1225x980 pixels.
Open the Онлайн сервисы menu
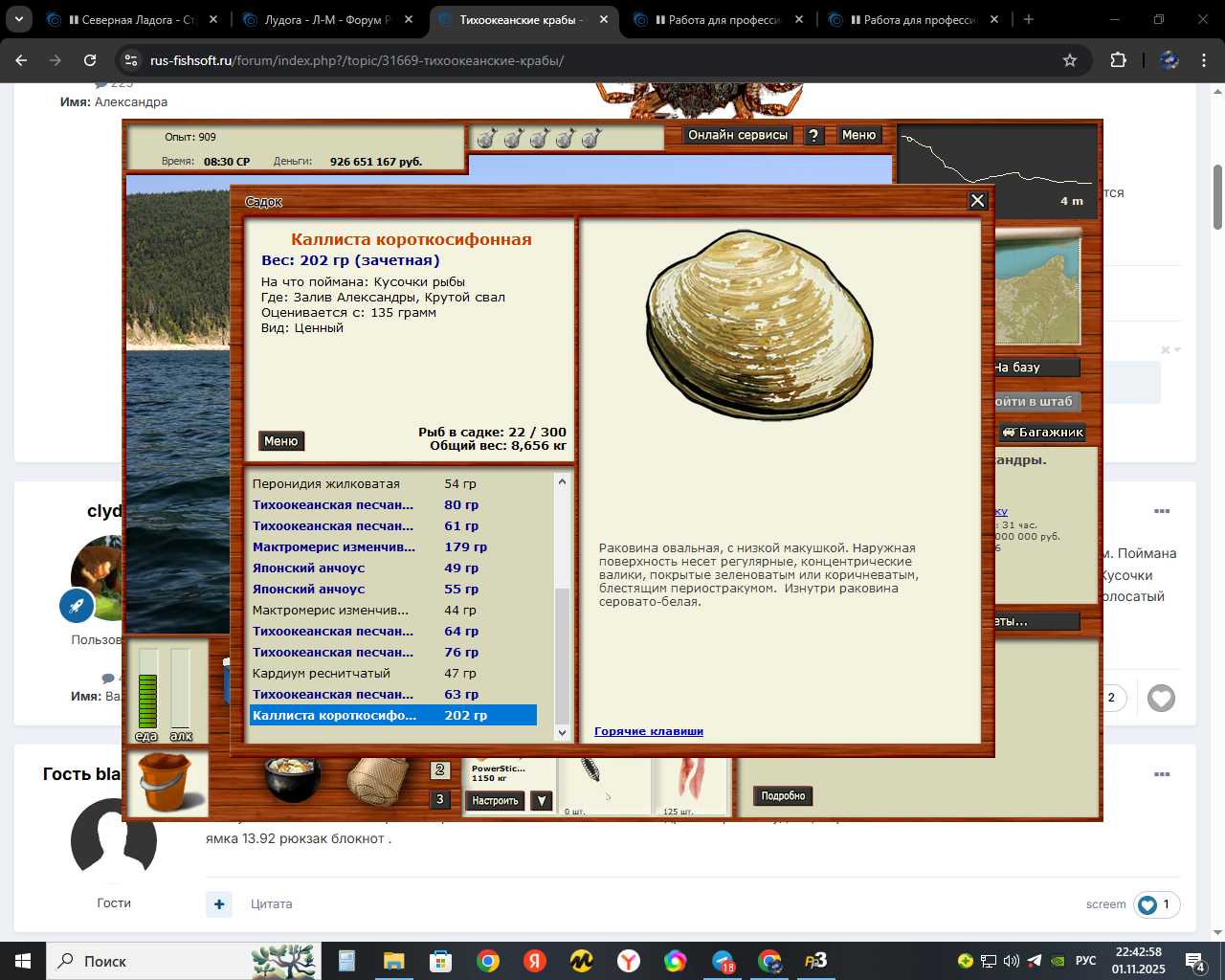(x=738, y=136)
